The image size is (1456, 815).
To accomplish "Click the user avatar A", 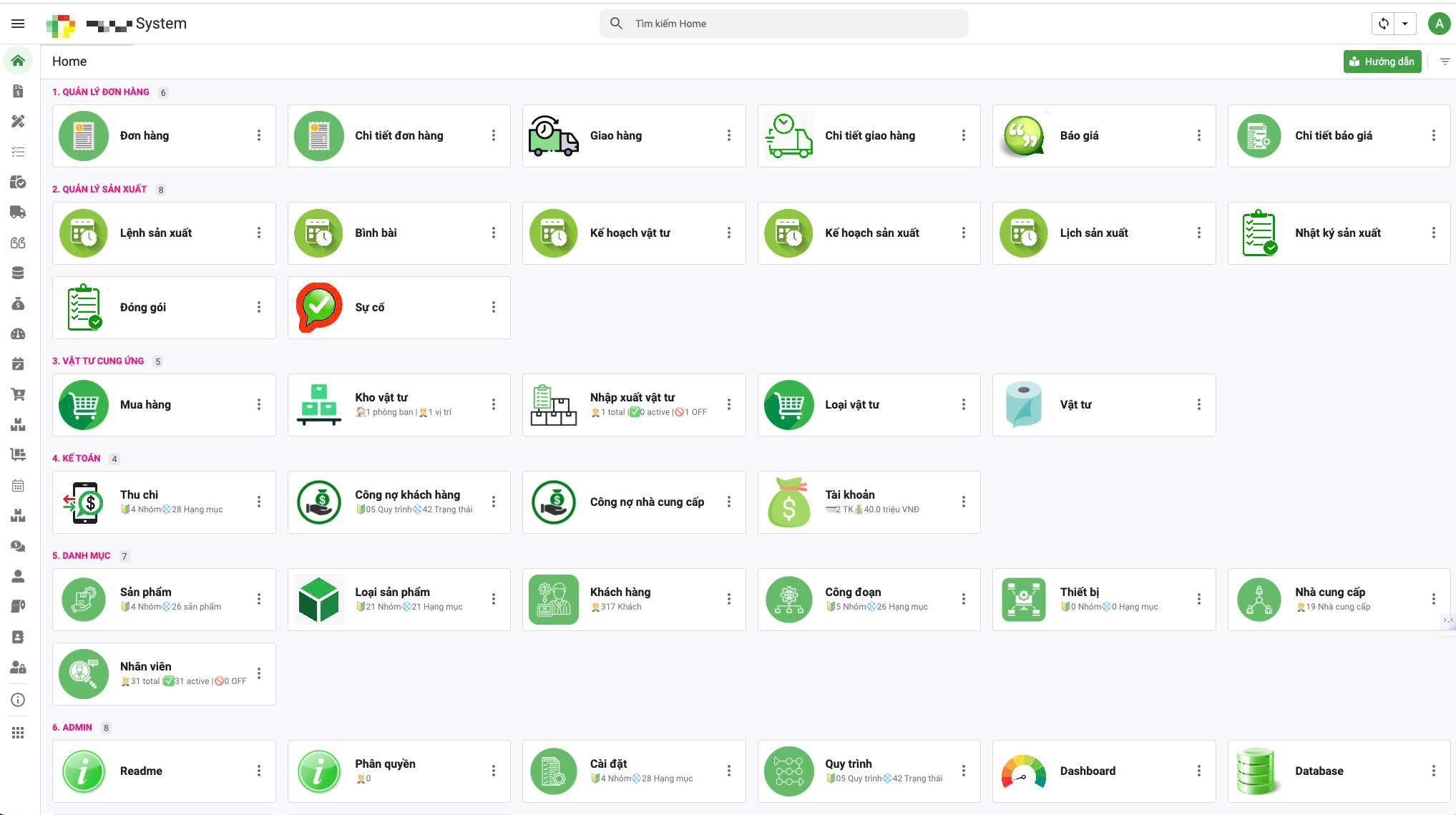I will (x=1439, y=24).
